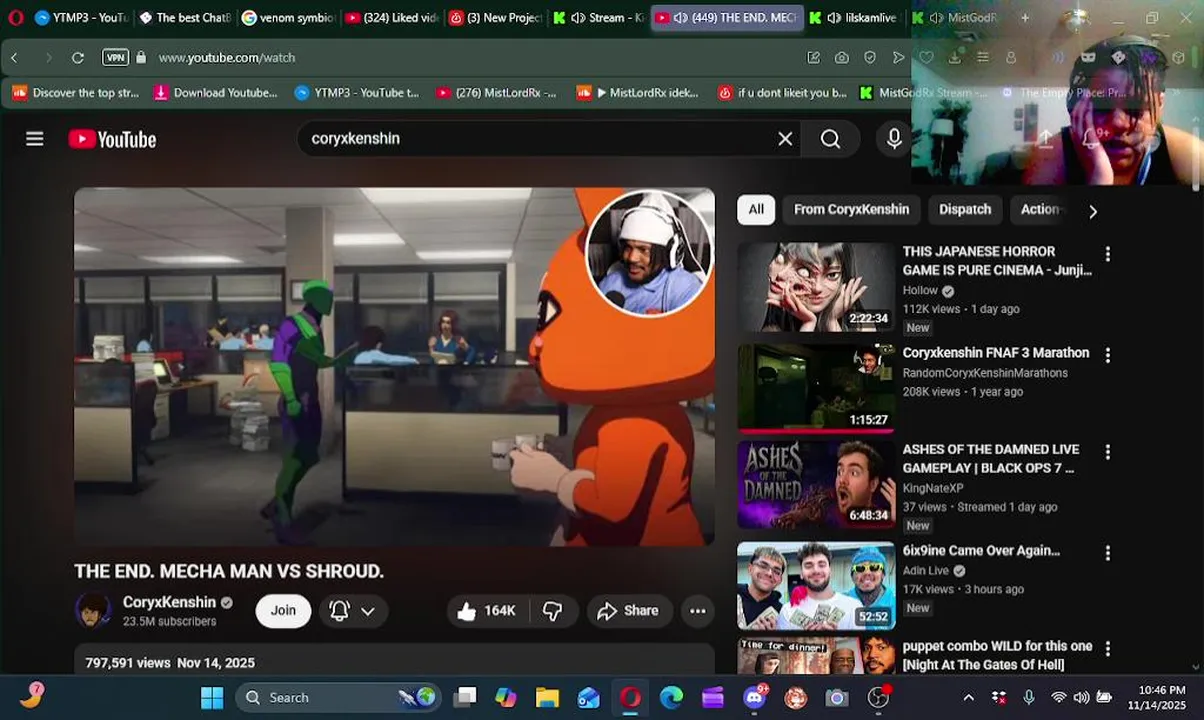Select the All filter chip
Viewport: 1204px width, 720px height.
(x=756, y=209)
